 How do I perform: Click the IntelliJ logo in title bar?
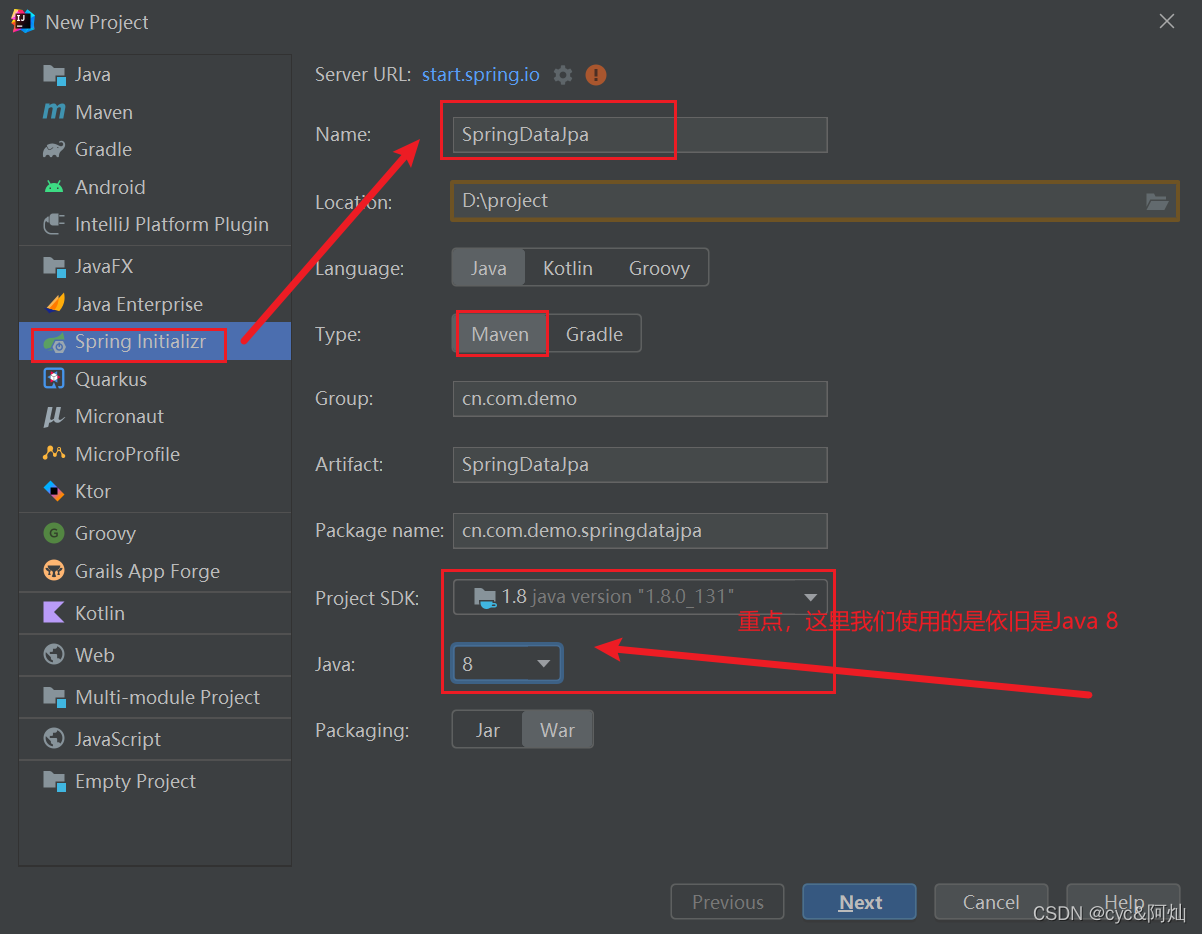tap(23, 21)
